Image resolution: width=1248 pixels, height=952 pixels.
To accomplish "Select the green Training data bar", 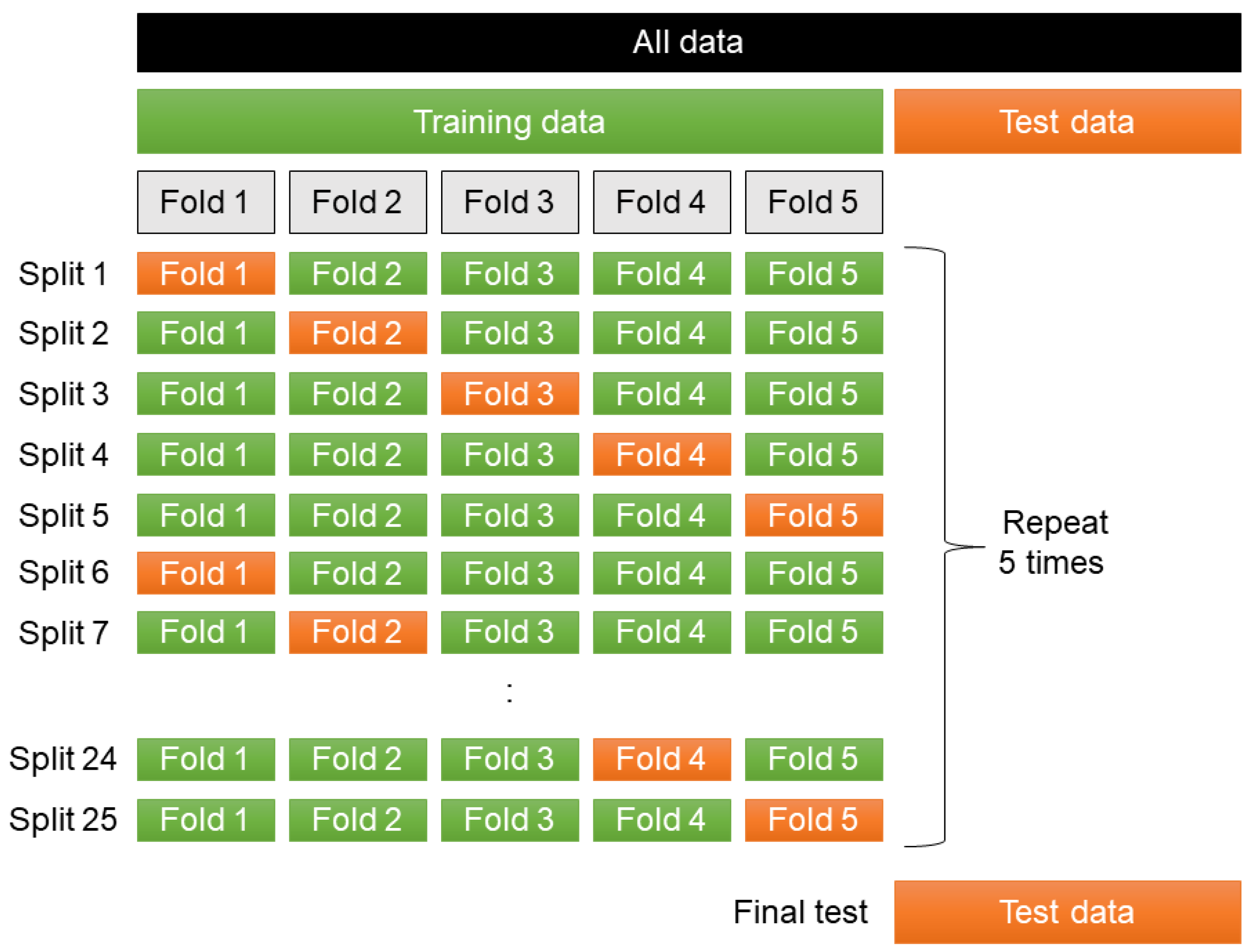I will [x=509, y=121].
